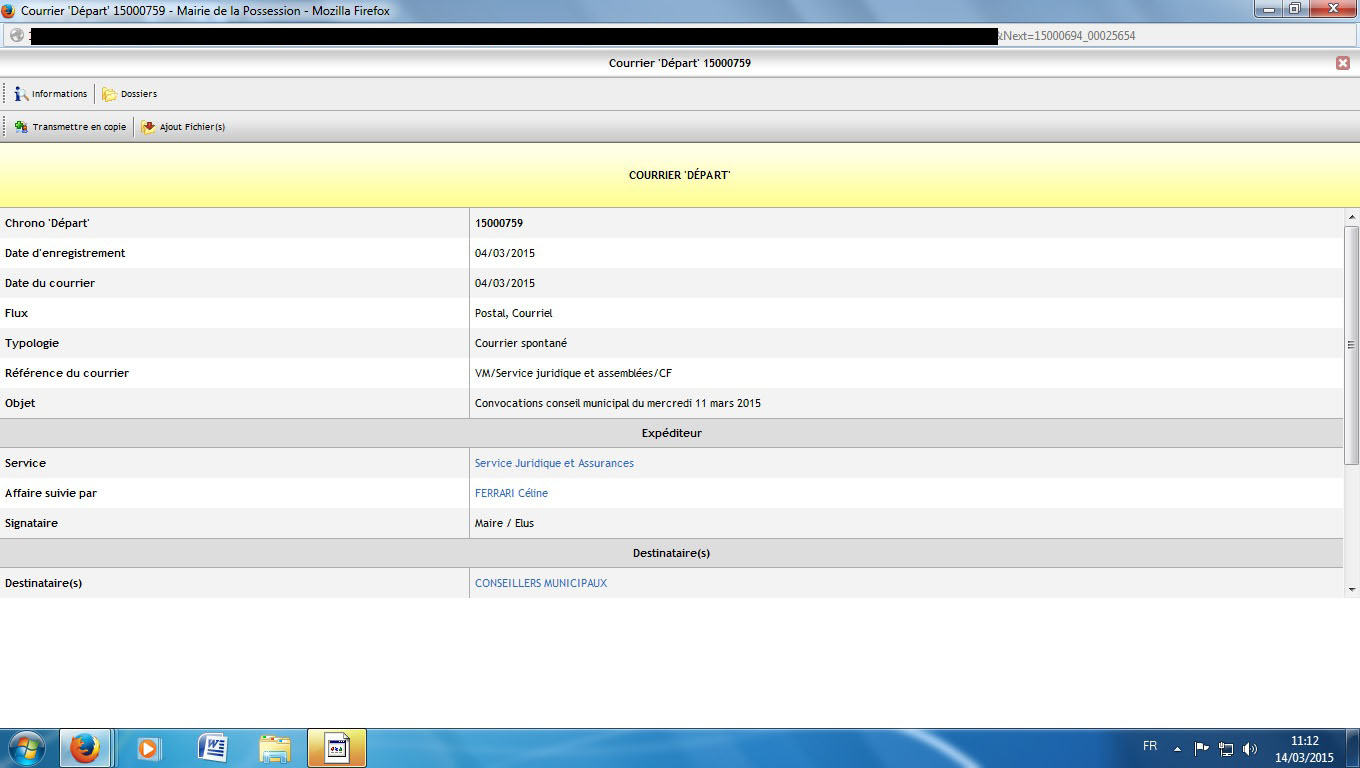Viewport: 1360px width, 768px height.
Task: Close the Courrier 'Départ' panel with red X
Action: click(1343, 63)
